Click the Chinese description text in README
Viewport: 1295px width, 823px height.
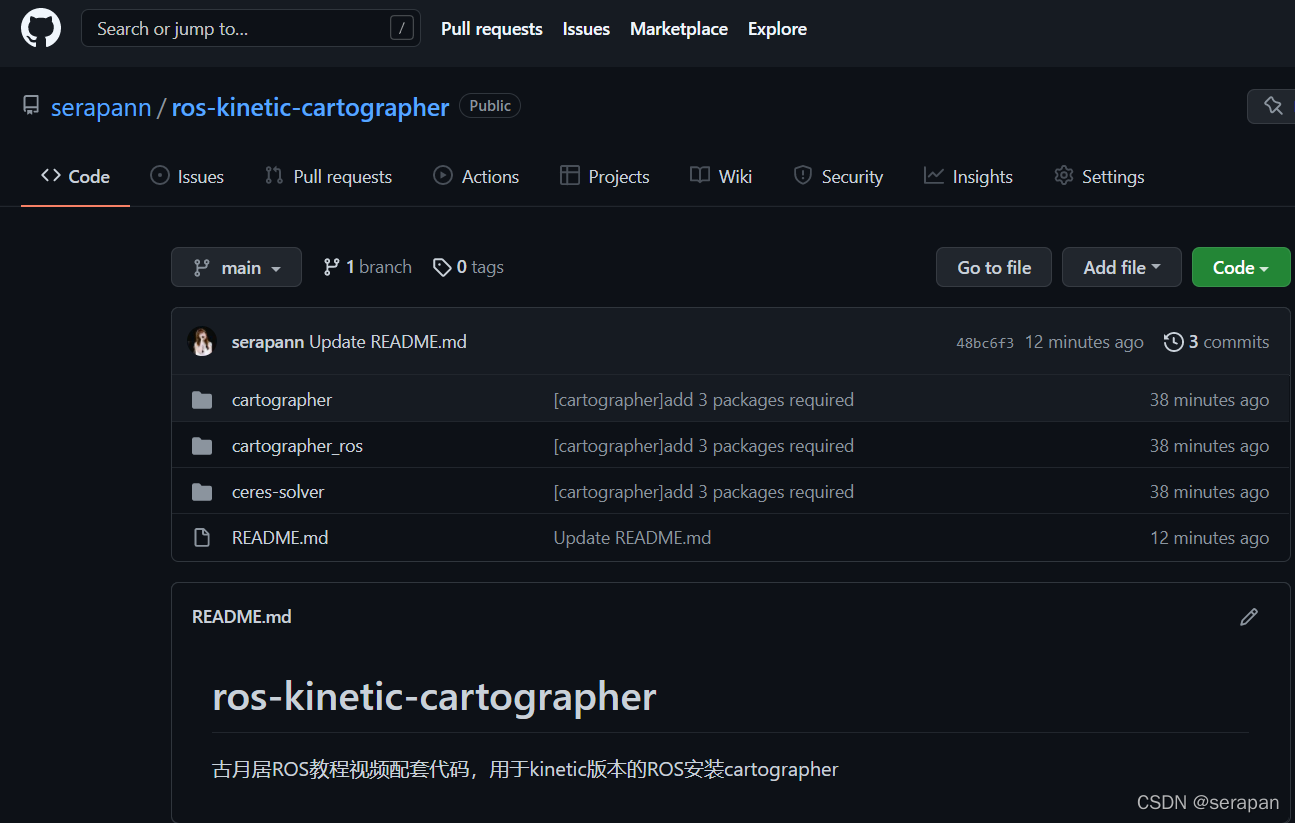[x=525, y=769]
